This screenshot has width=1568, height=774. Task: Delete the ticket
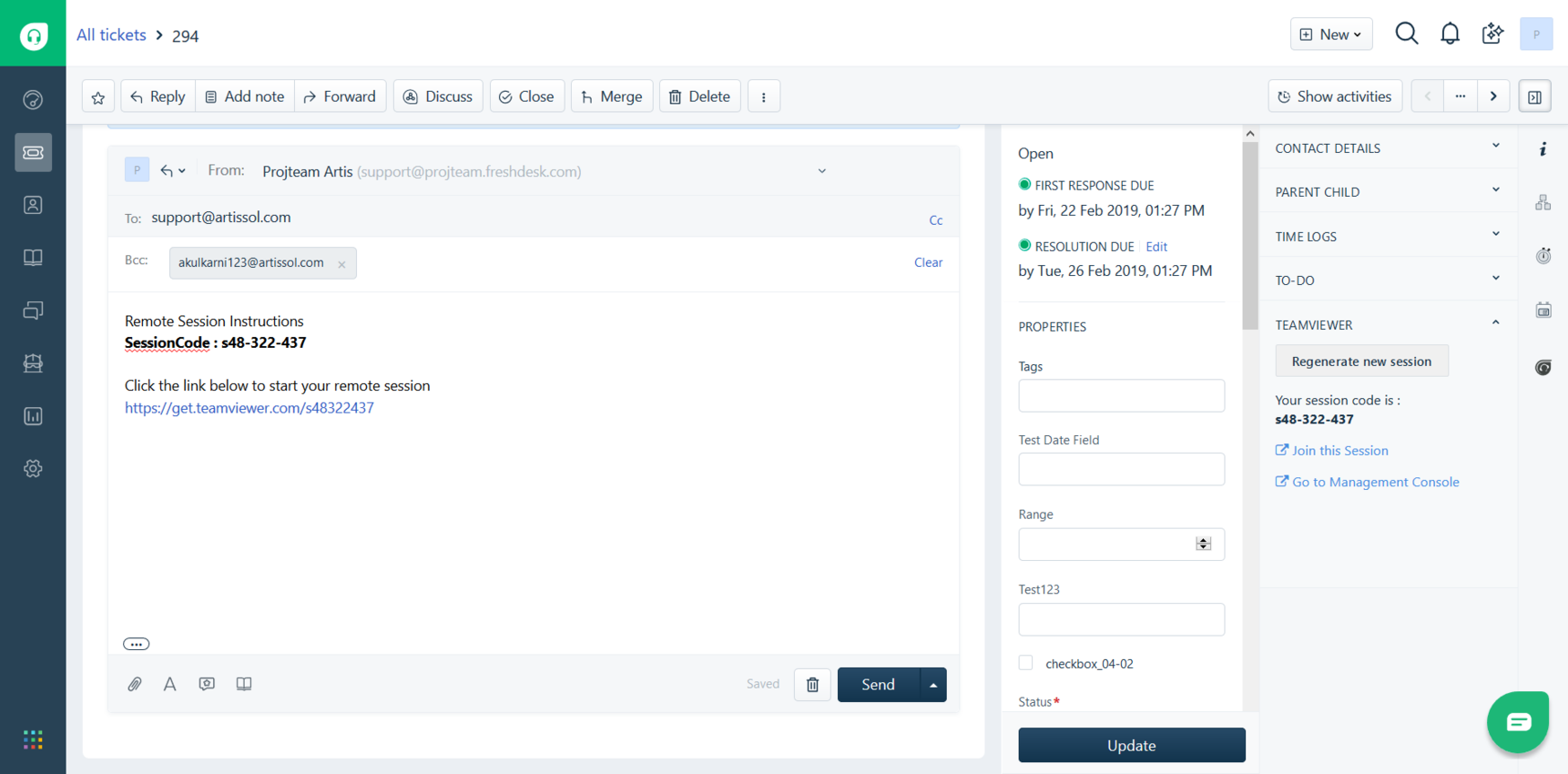(x=699, y=97)
